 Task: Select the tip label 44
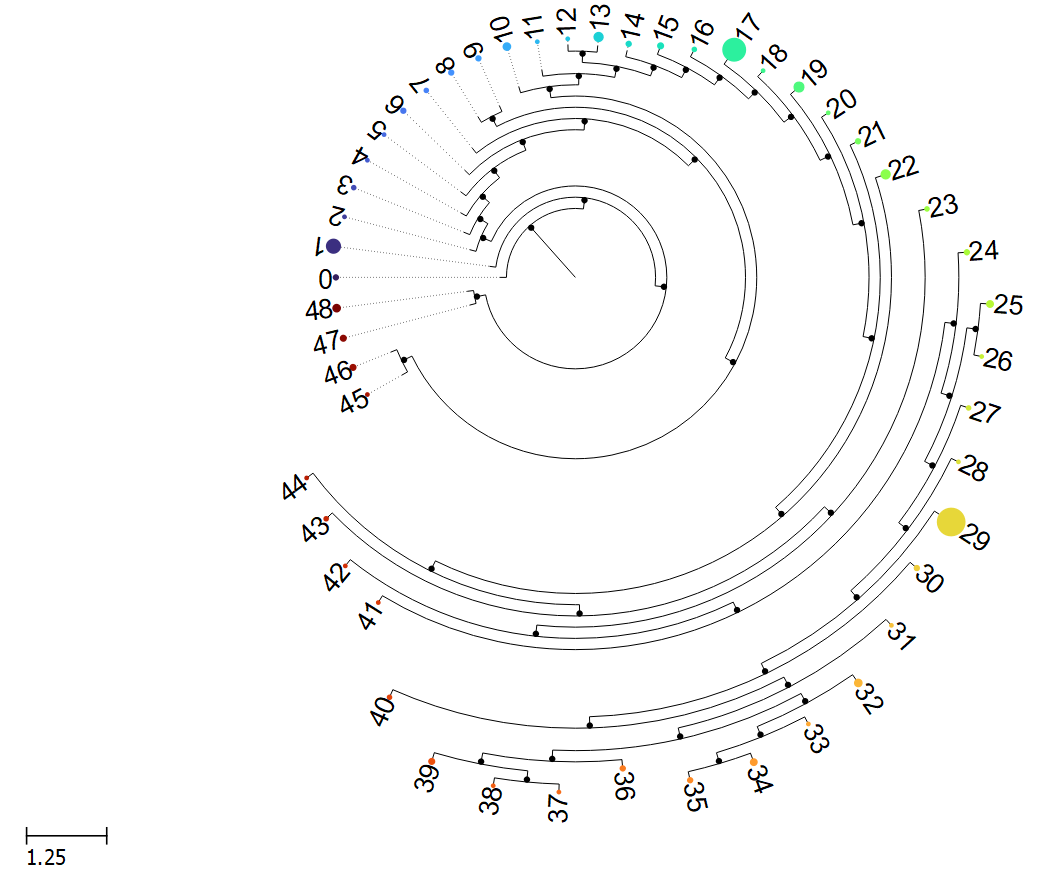point(291,489)
